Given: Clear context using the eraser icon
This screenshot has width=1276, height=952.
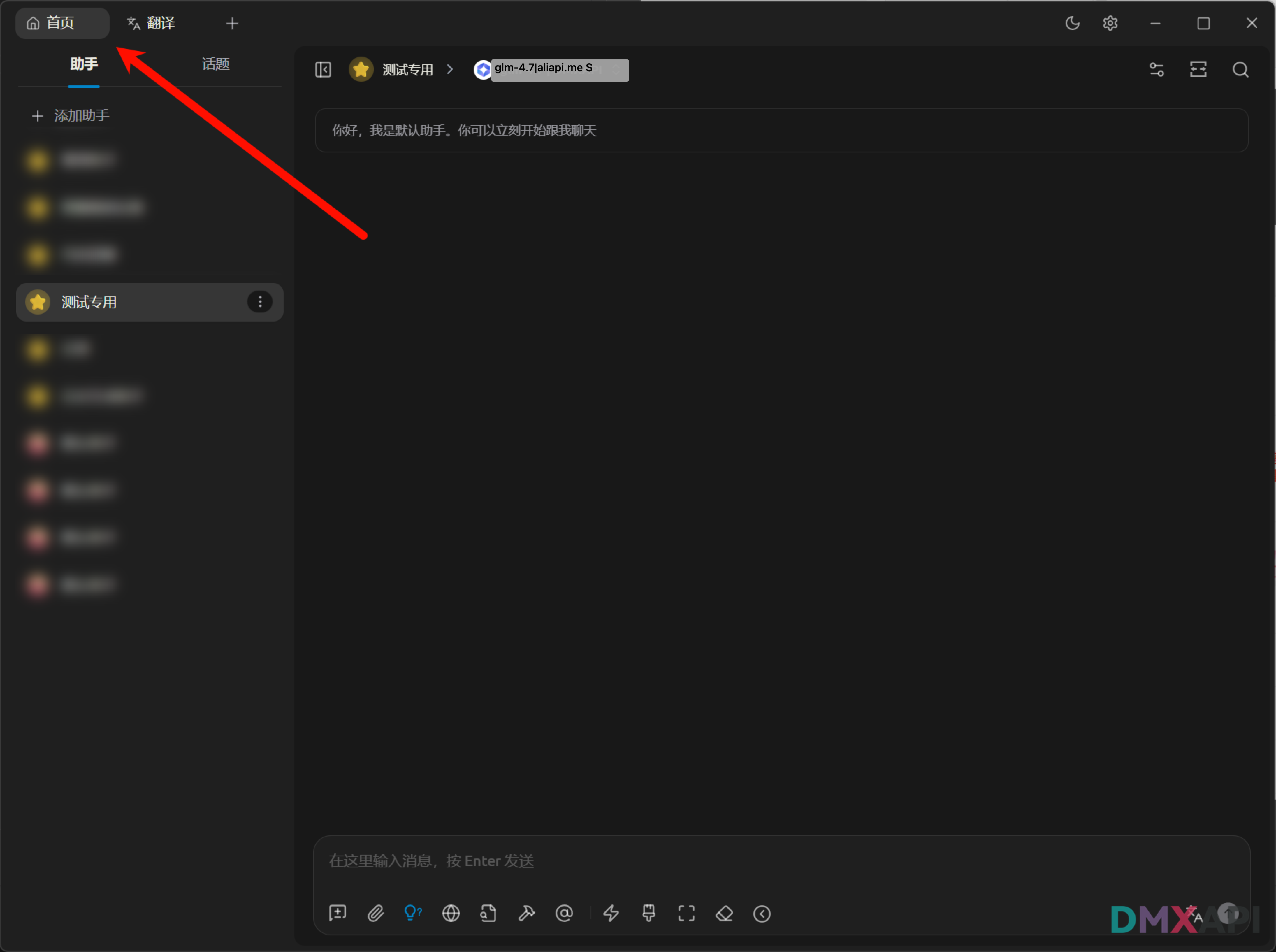Looking at the screenshot, I should (724, 913).
